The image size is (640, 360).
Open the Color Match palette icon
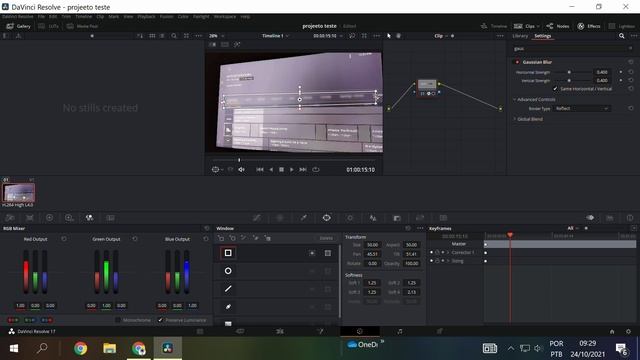pyautogui.click(x=30, y=218)
